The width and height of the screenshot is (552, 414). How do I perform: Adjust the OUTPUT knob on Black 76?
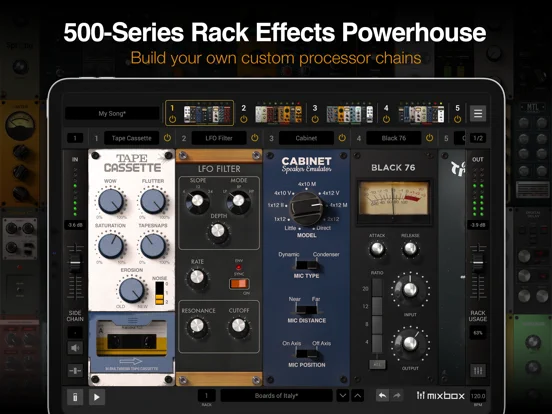click(410, 343)
